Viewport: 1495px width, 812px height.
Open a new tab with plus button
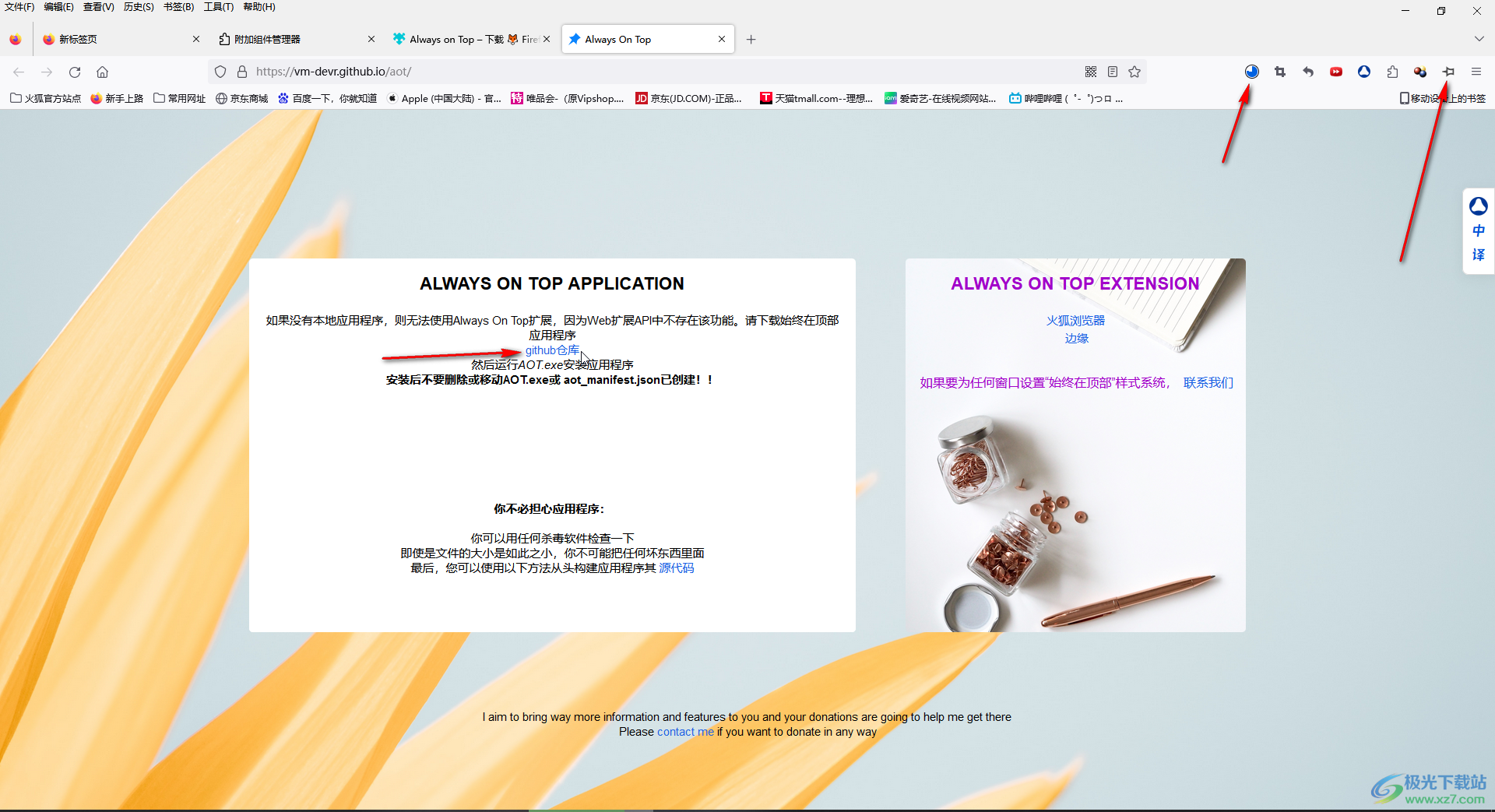pos(751,39)
